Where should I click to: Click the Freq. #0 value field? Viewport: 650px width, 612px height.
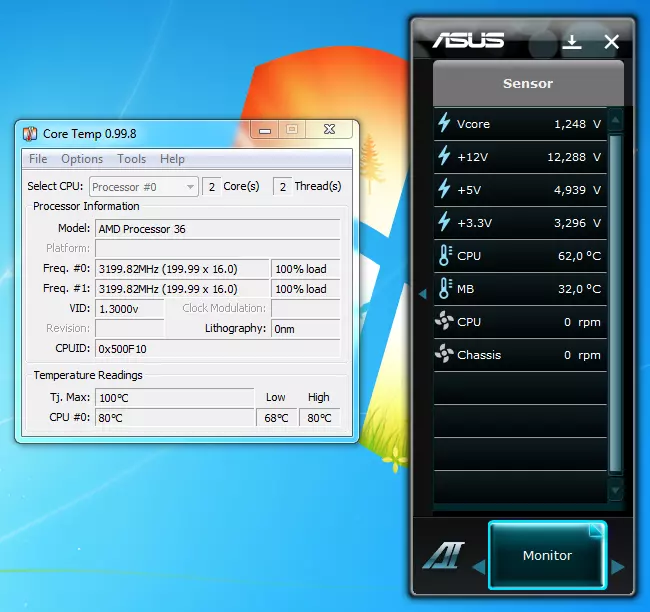(182, 269)
